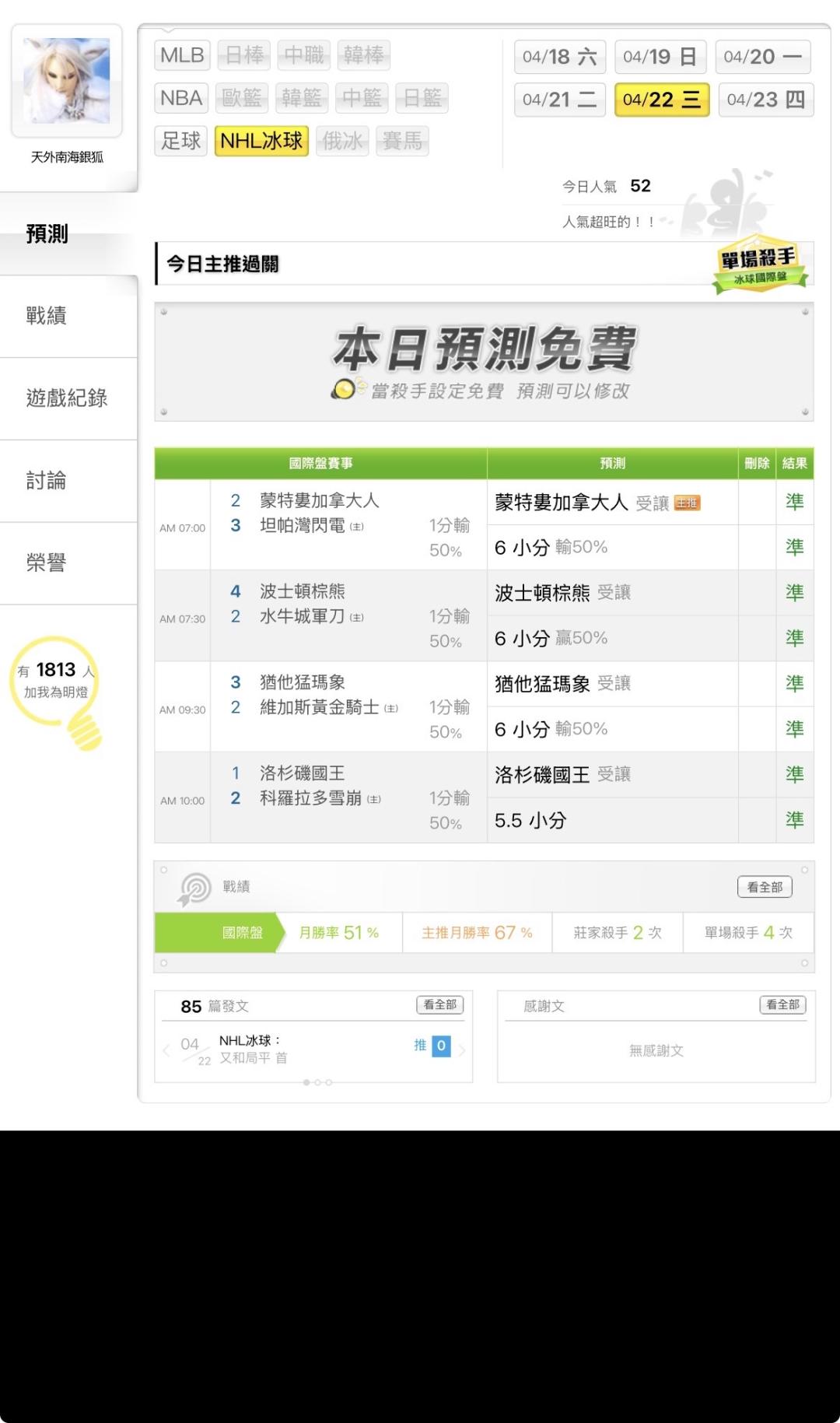Click 看全部 in the 戰績 section
840x1423 pixels.
[x=764, y=887]
